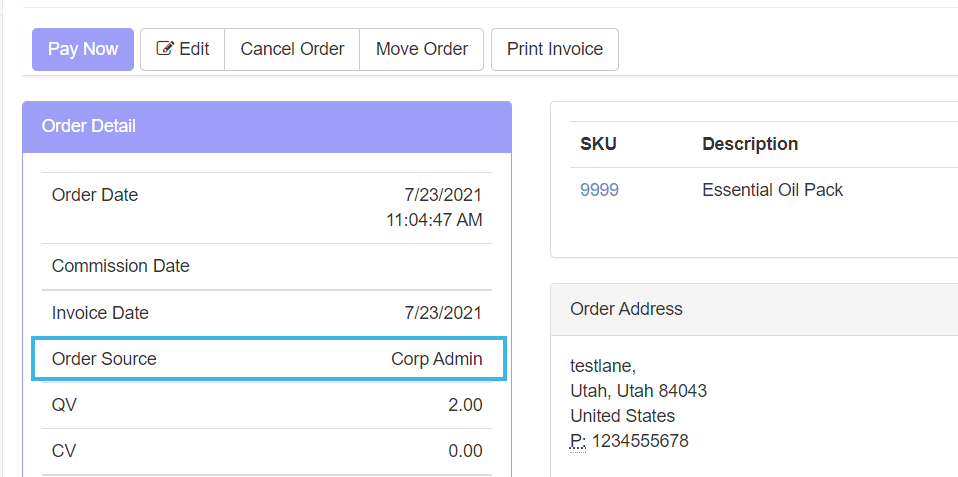Select the Corp Admin value
The height and width of the screenshot is (477, 958).
[x=436, y=359]
